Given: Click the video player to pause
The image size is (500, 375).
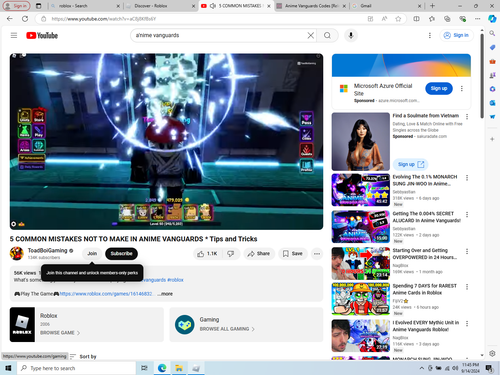Looking at the screenshot, I should click(x=166, y=141).
